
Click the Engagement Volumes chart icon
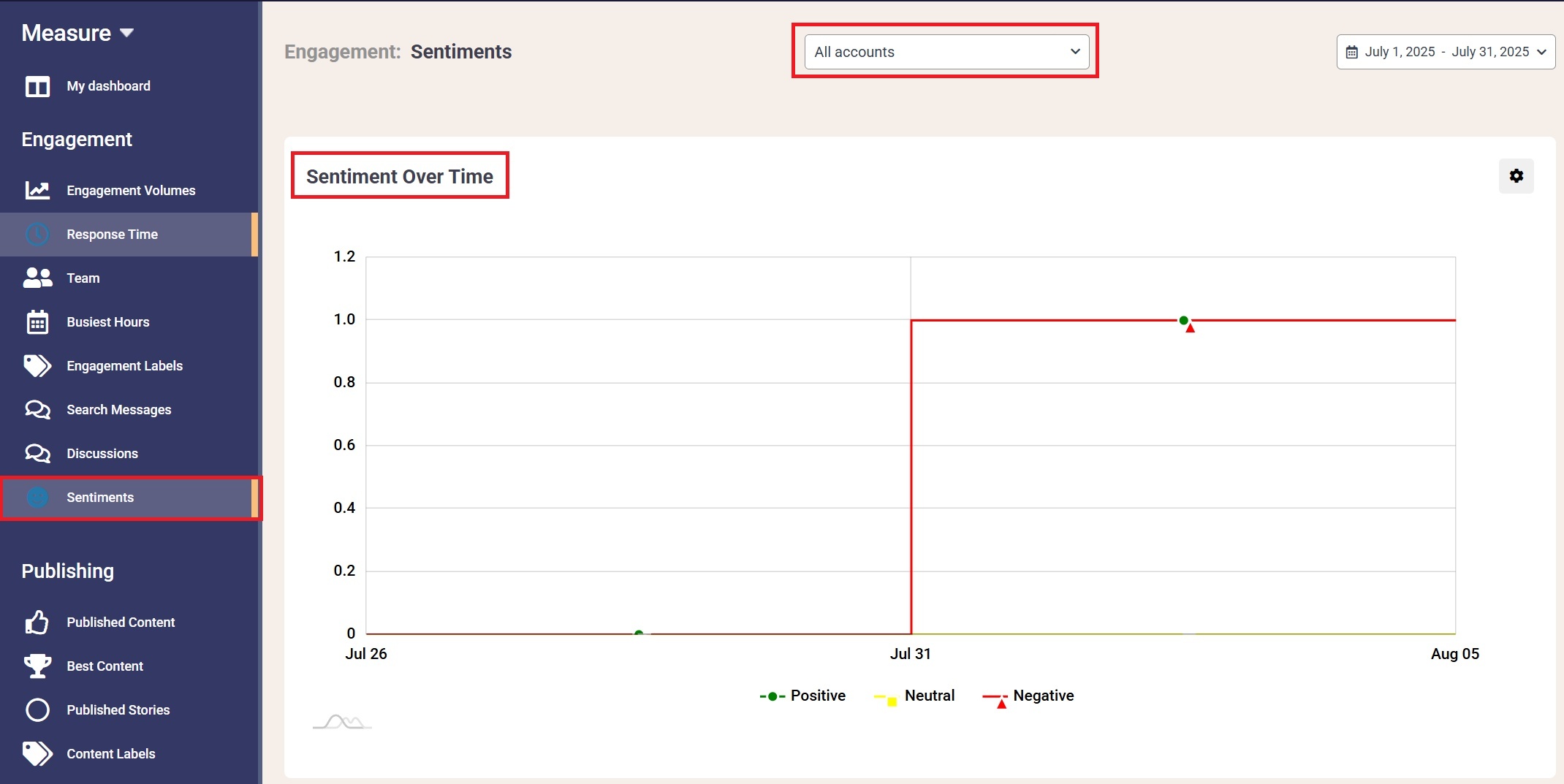click(37, 190)
